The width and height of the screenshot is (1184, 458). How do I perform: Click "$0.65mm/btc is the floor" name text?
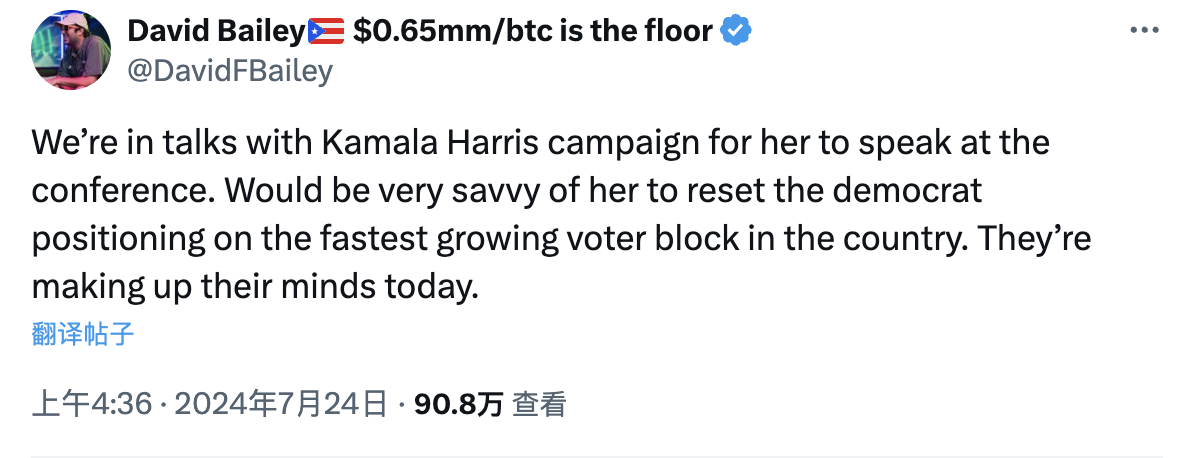tap(533, 32)
